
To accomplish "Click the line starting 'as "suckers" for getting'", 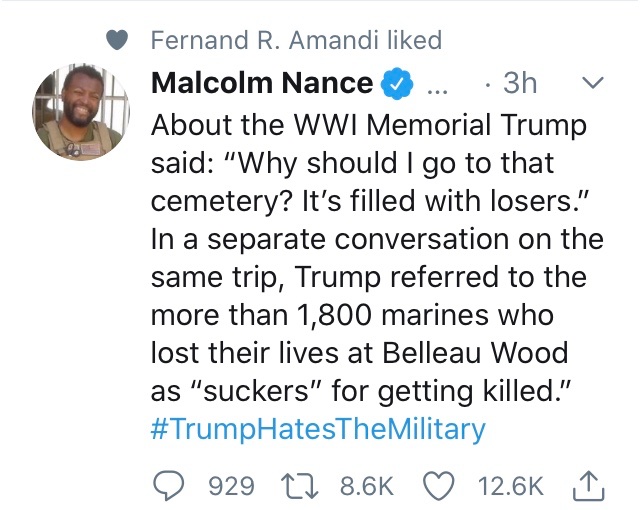I will coord(361,391).
